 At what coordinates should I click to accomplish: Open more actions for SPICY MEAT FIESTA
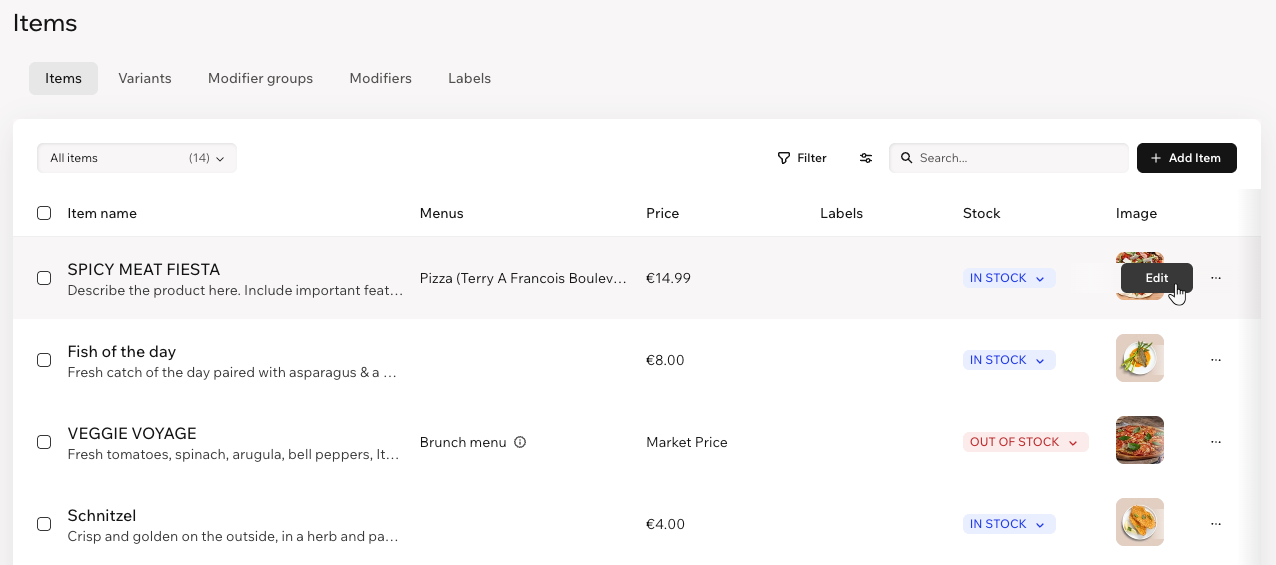(x=1216, y=278)
